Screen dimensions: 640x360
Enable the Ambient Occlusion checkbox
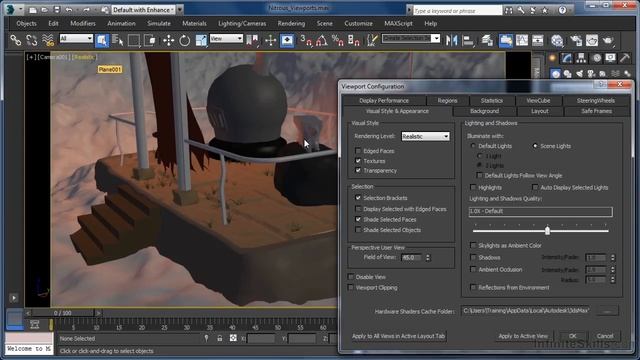point(473,269)
